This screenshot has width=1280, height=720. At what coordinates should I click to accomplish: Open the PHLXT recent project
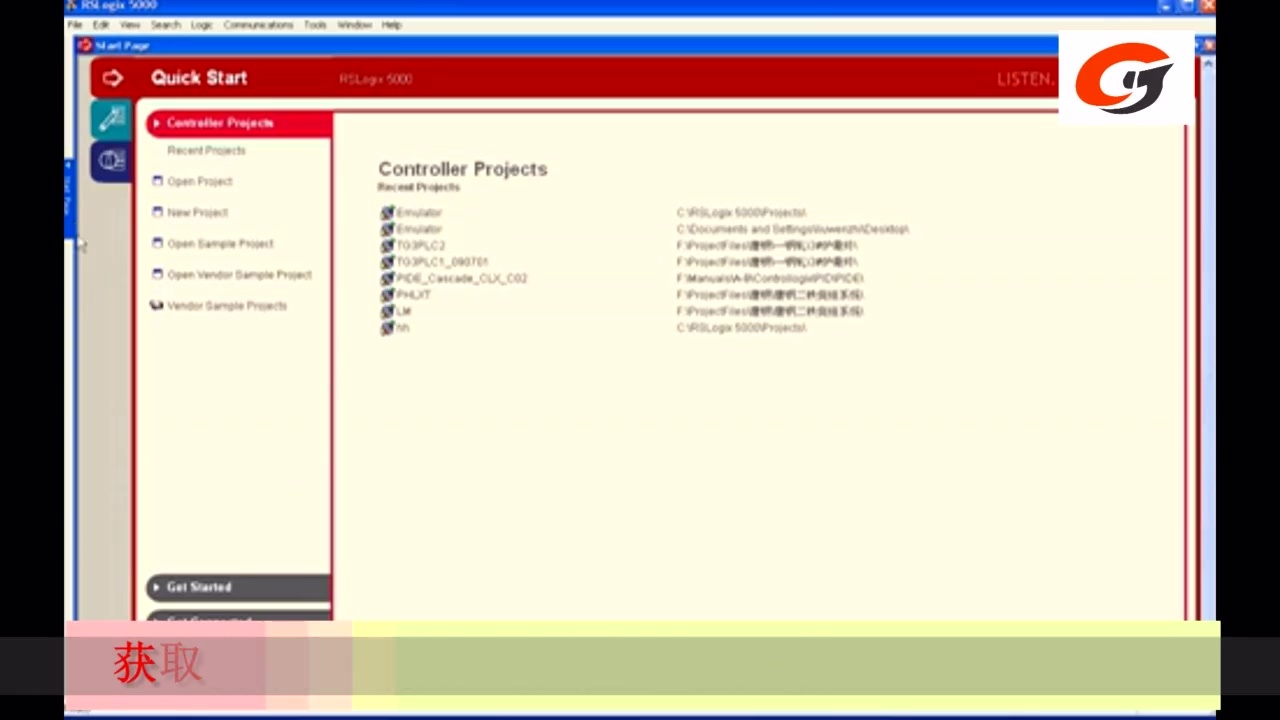[x=414, y=295]
